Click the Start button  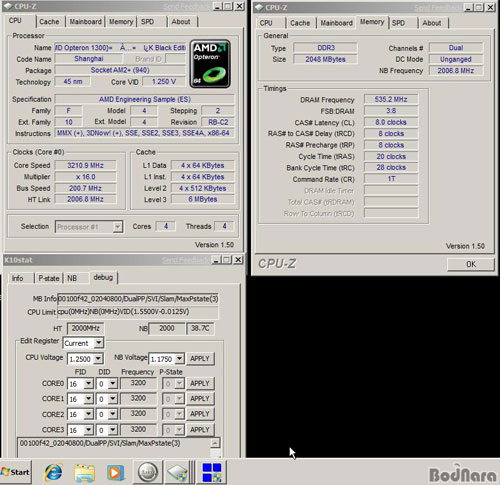(16, 472)
